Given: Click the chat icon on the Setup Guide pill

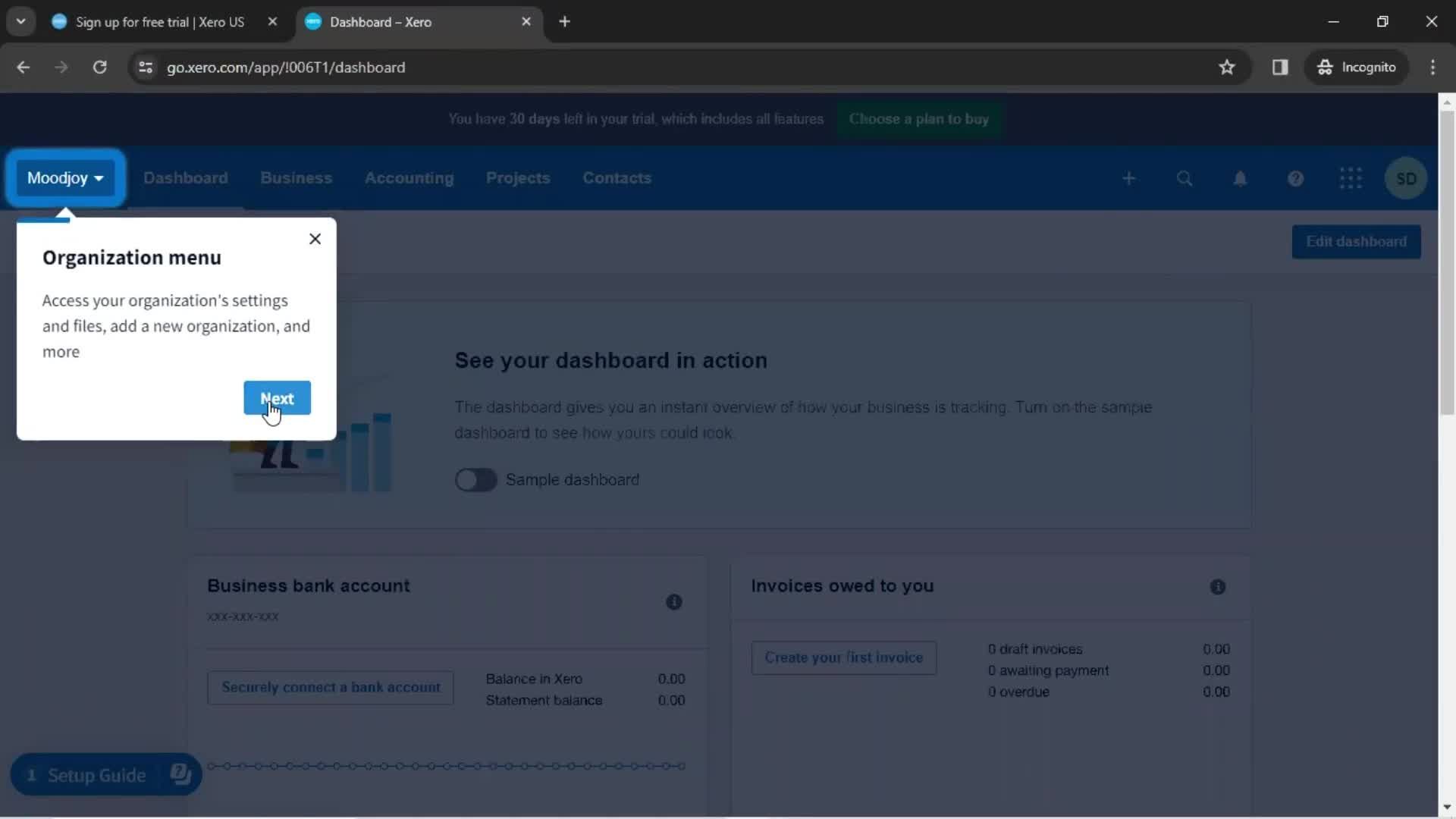Looking at the screenshot, I should coord(180,774).
